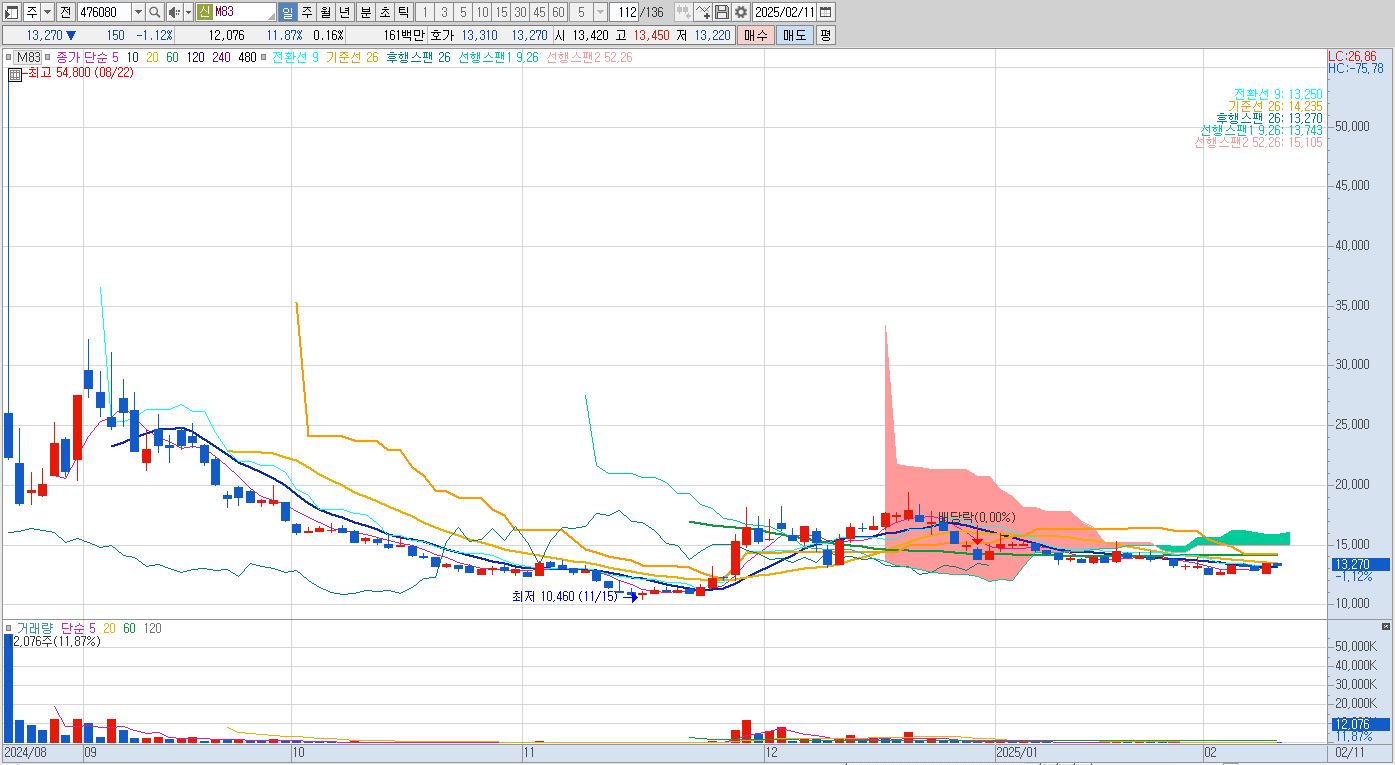Choose the 1 interval preset

click(425, 12)
